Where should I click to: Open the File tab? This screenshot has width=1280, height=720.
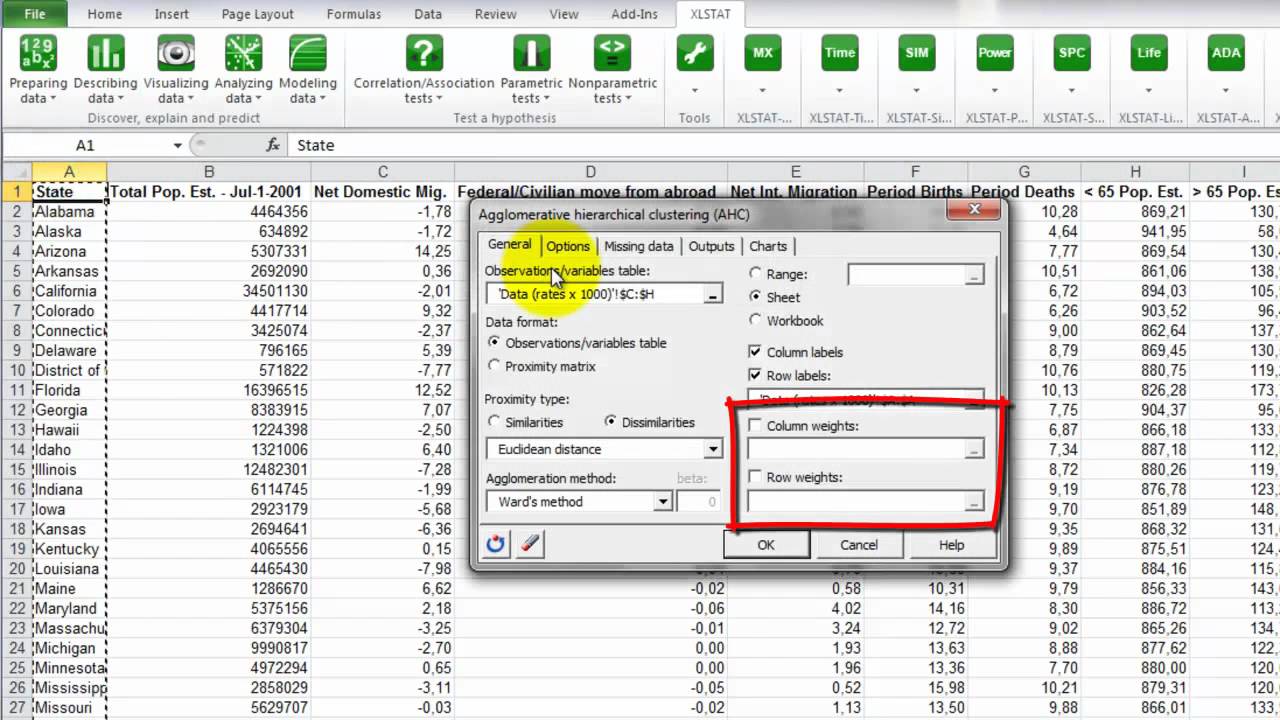(x=34, y=14)
